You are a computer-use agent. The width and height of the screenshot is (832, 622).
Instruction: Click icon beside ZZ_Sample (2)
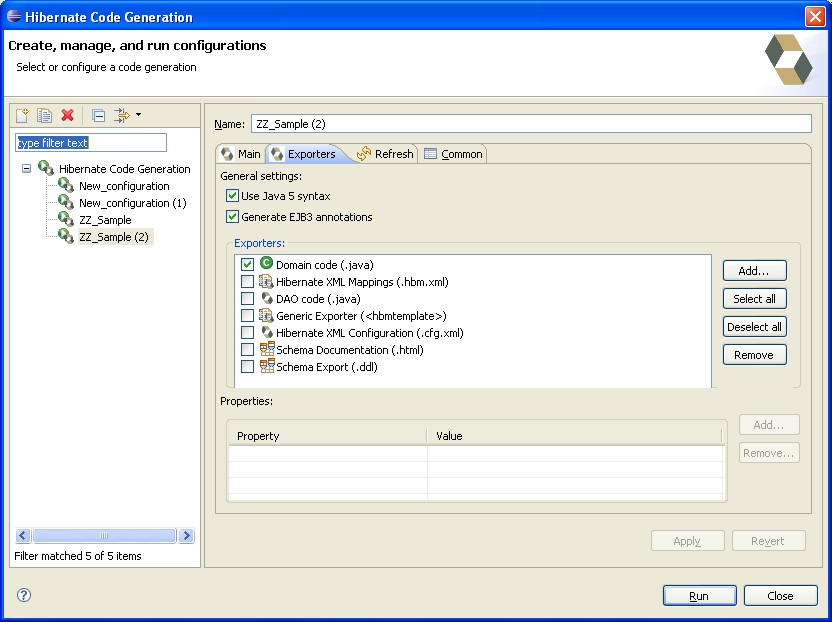pyautogui.click(x=66, y=236)
